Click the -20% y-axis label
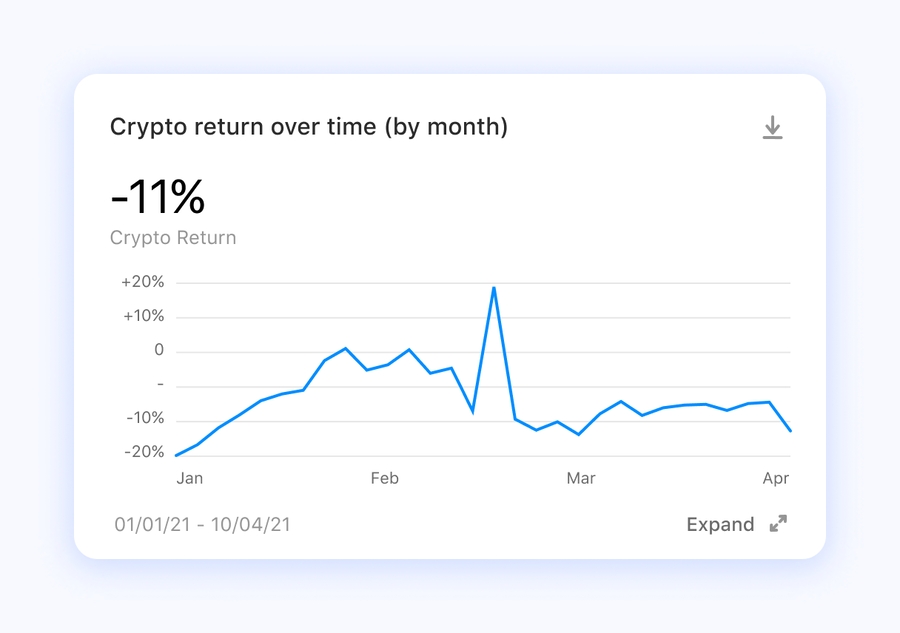 [144, 452]
